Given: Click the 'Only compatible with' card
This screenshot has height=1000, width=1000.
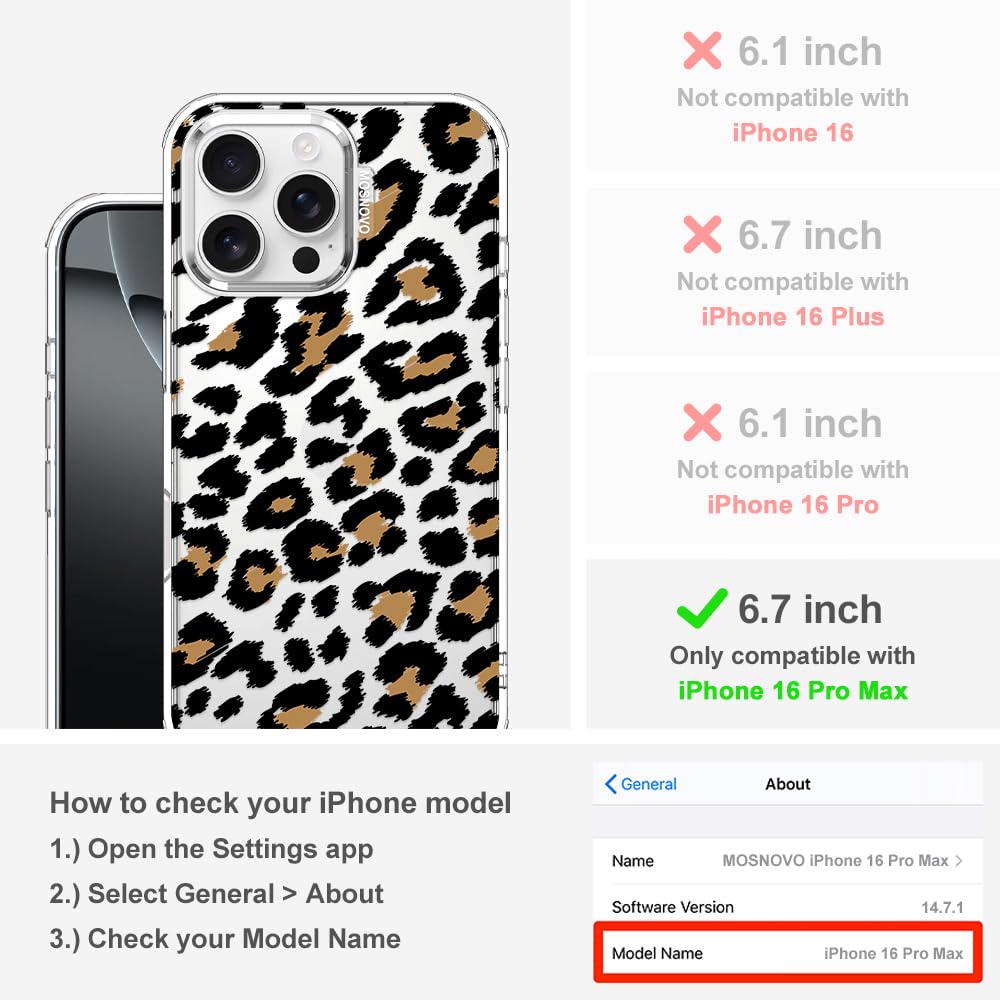Looking at the screenshot, I should point(793,644).
